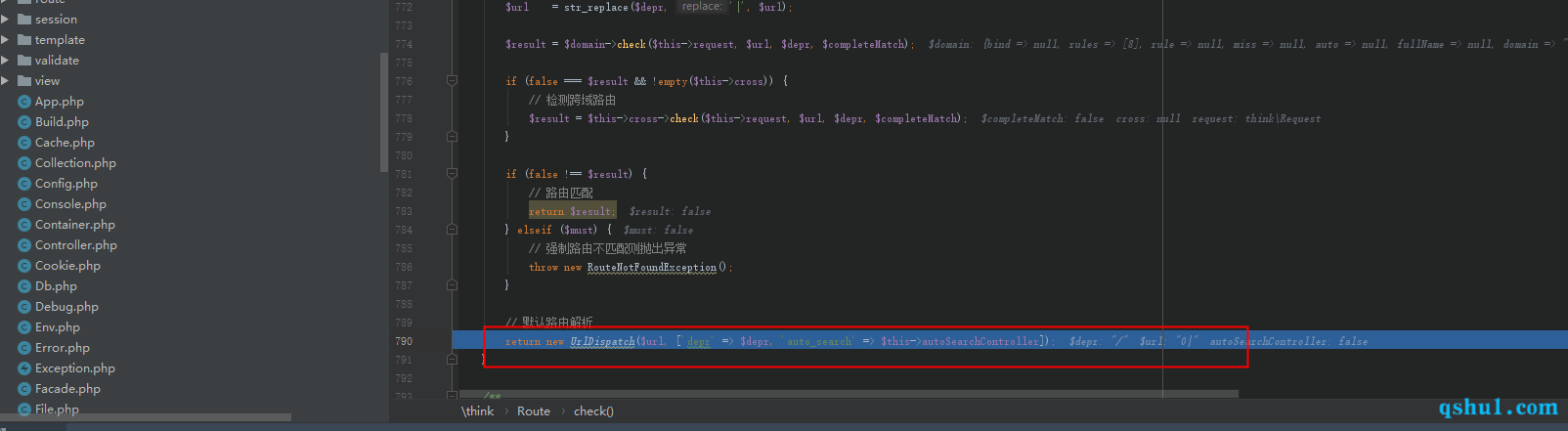Select the template folder icon
Viewport: 1568px width, 431px height.
coord(24,39)
